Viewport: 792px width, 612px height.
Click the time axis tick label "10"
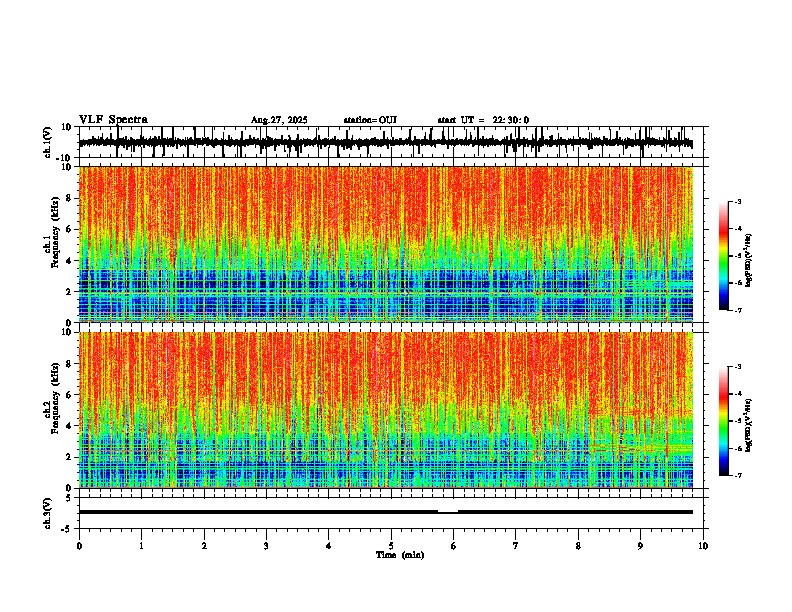tap(703, 546)
